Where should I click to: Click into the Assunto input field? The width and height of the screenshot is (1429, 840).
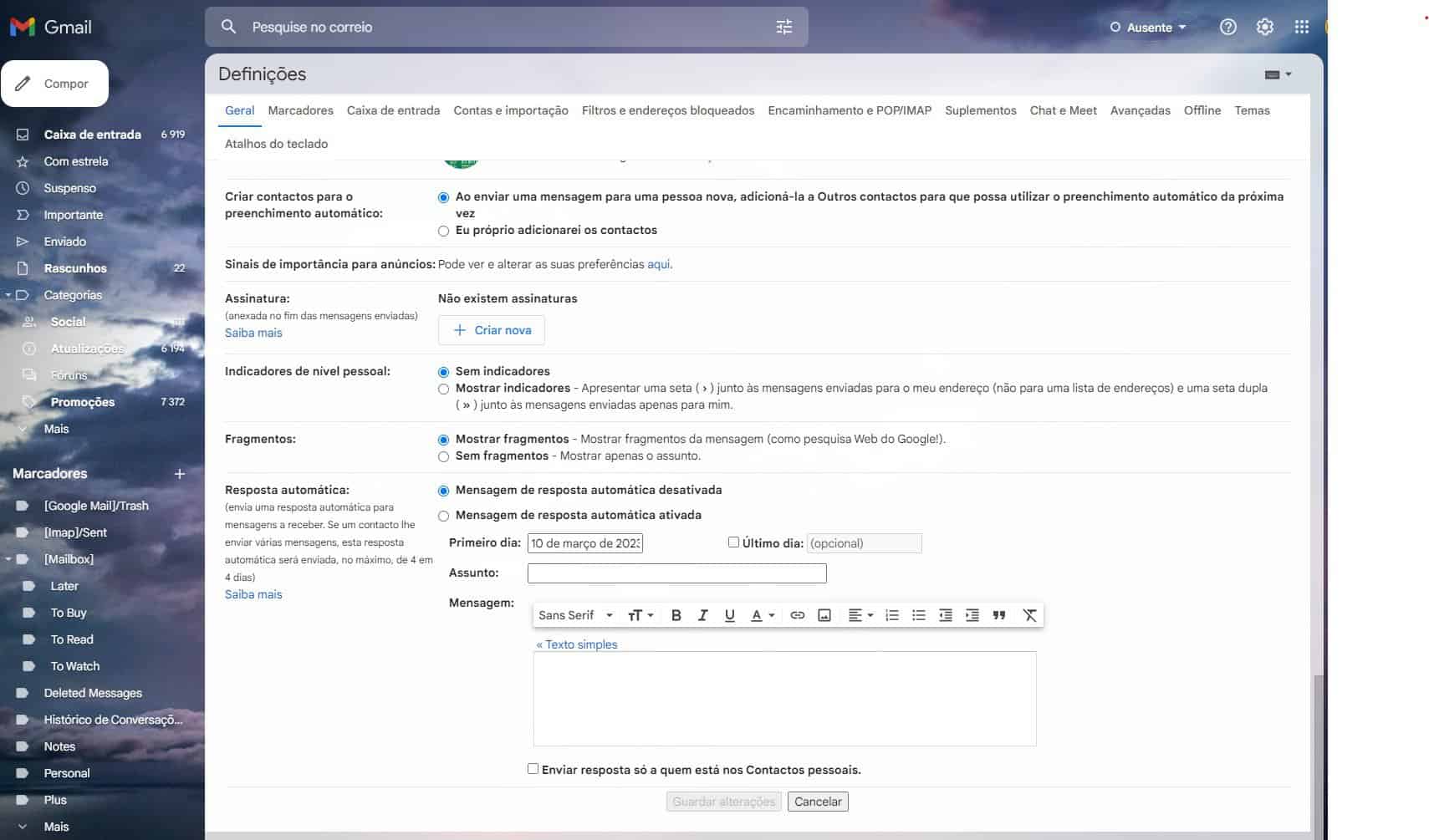tap(676, 573)
